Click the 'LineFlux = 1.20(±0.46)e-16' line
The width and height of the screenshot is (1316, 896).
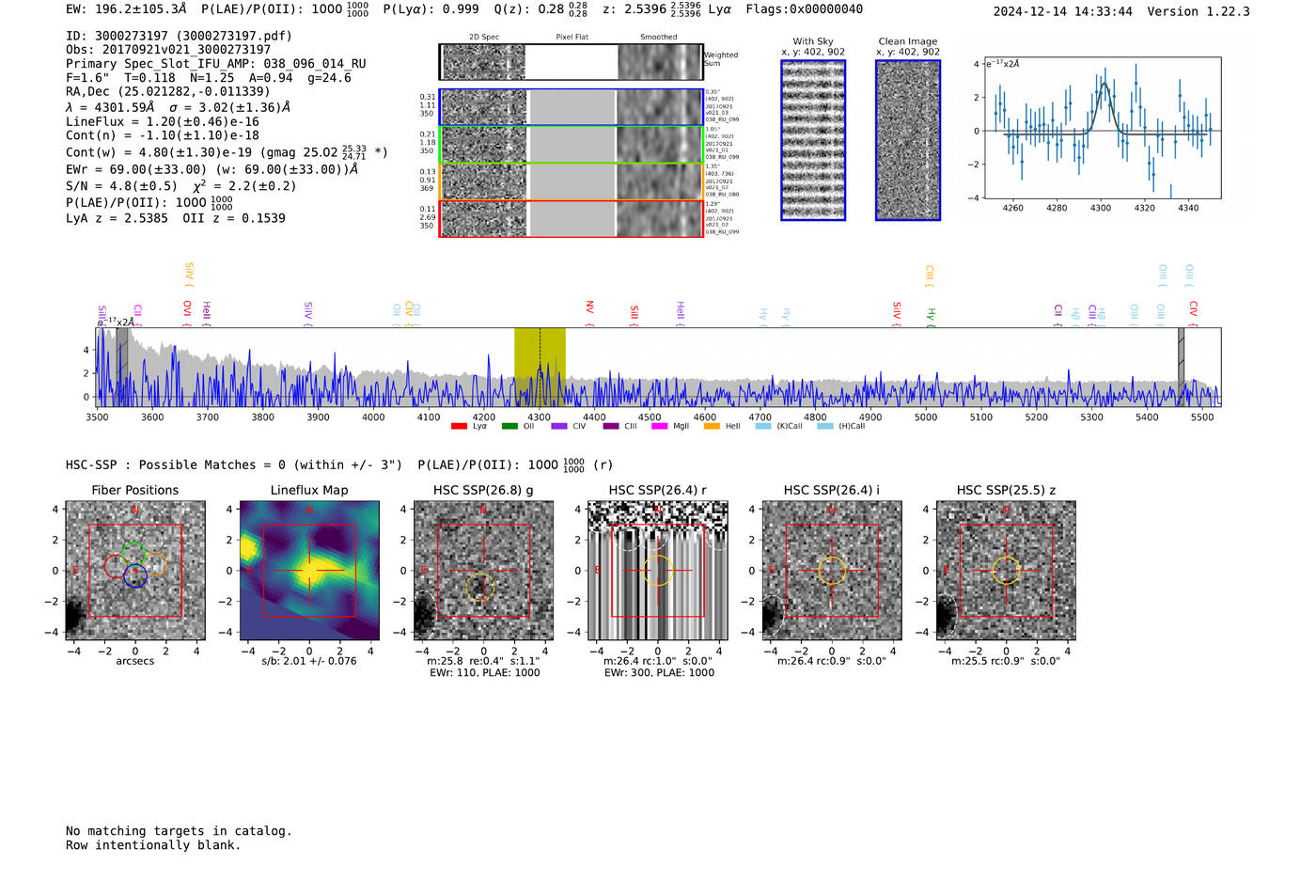tap(163, 121)
